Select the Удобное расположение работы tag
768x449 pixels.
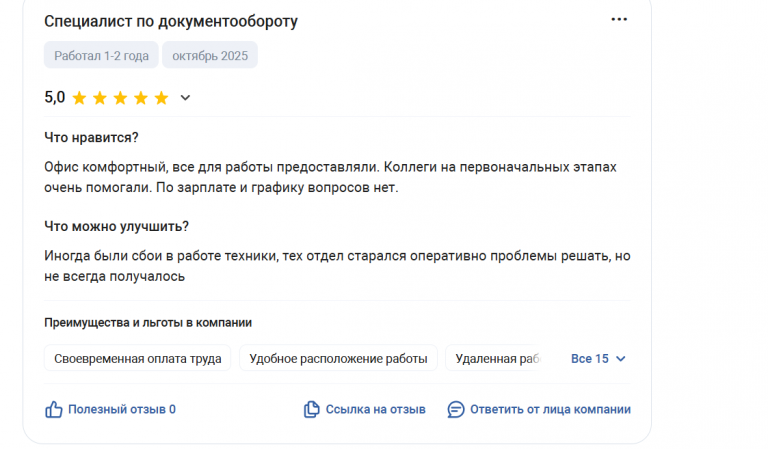(338, 358)
